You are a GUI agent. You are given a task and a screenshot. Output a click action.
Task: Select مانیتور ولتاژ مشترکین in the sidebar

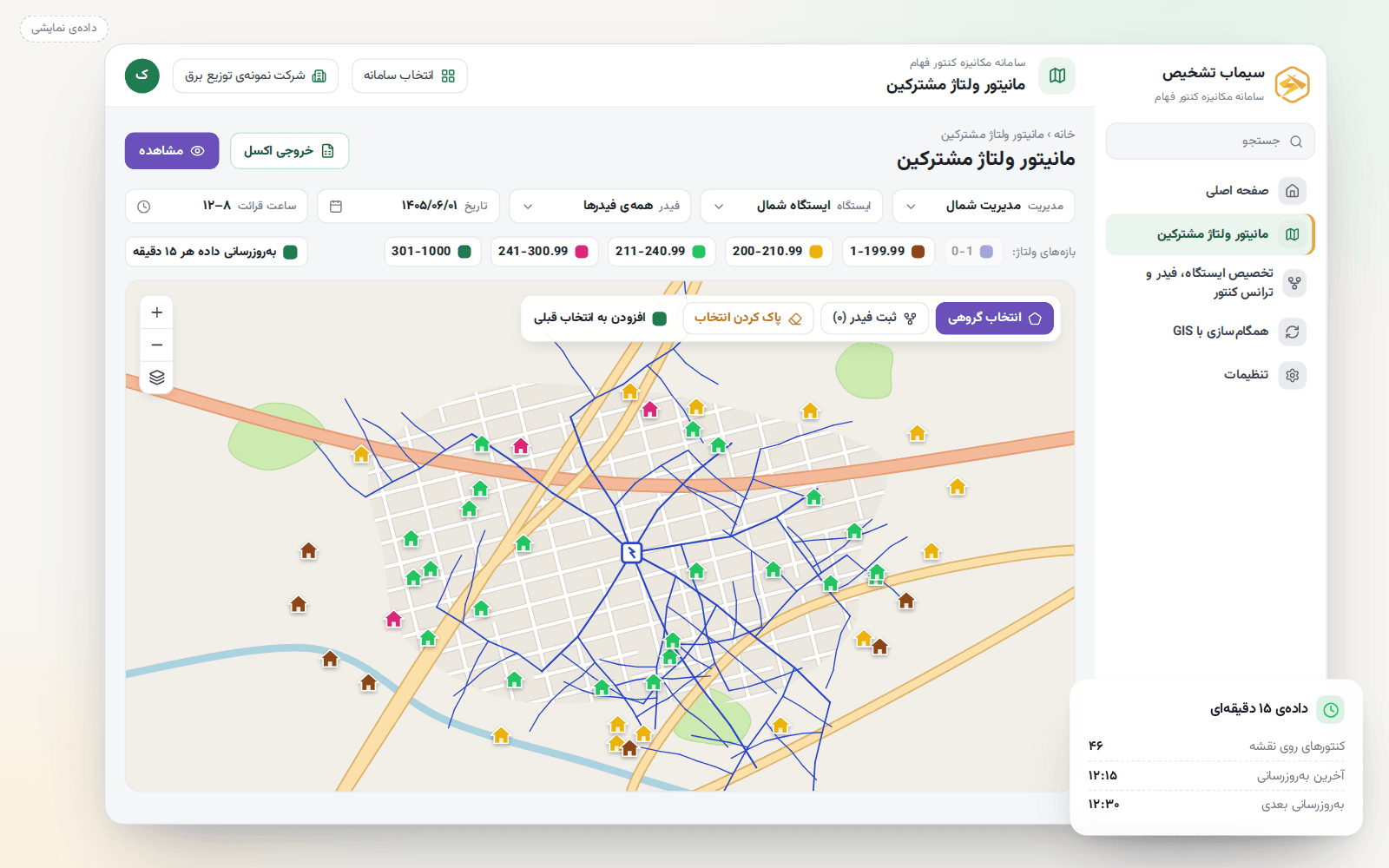tap(1209, 234)
